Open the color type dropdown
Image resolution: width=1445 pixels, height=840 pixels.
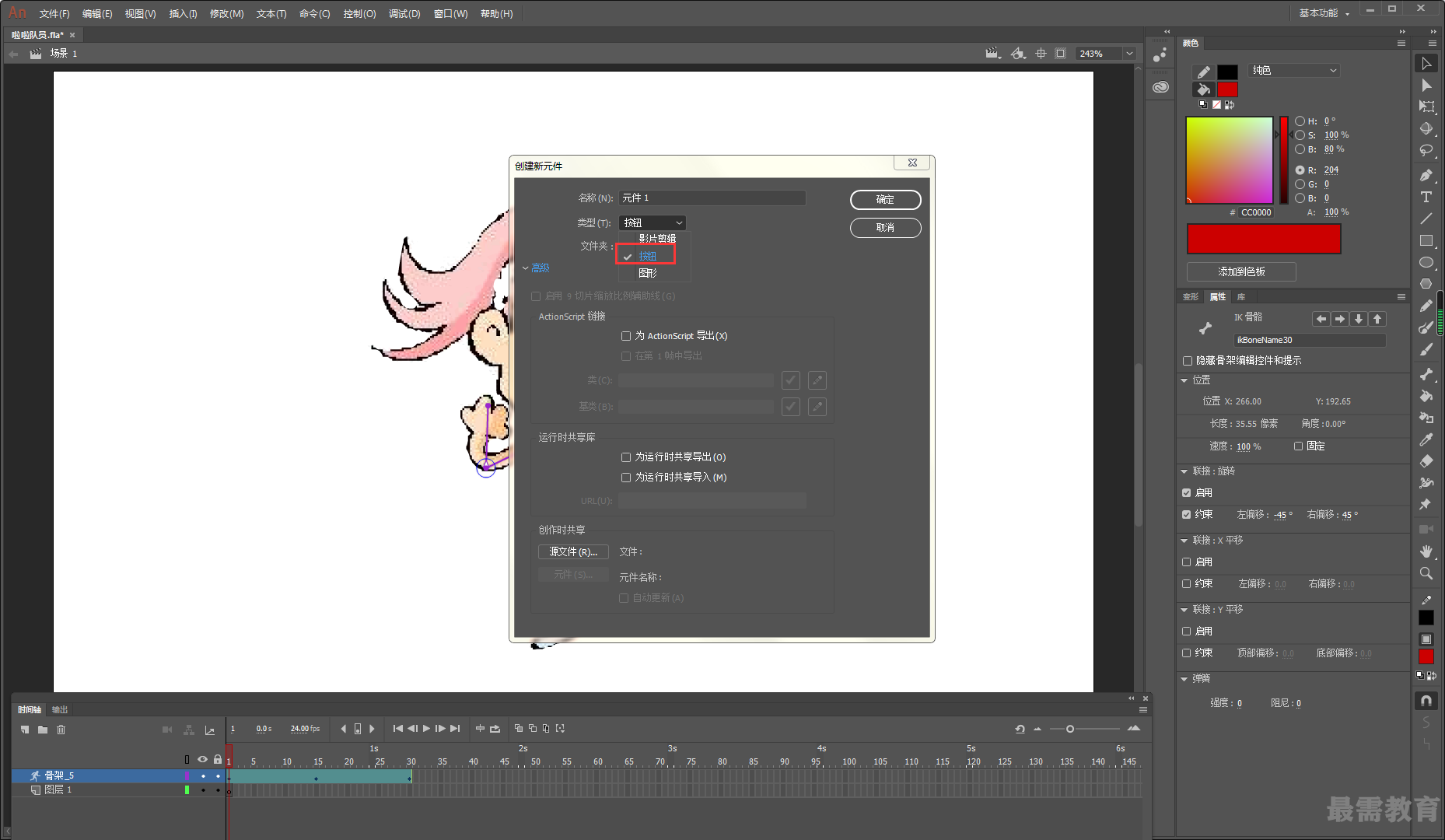point(1295,71)
